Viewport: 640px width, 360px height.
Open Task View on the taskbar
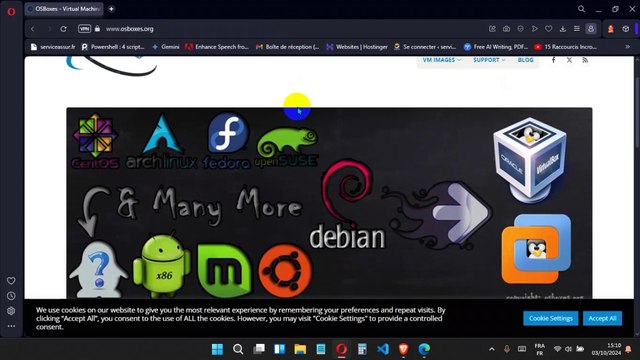(x=259, y=349)
